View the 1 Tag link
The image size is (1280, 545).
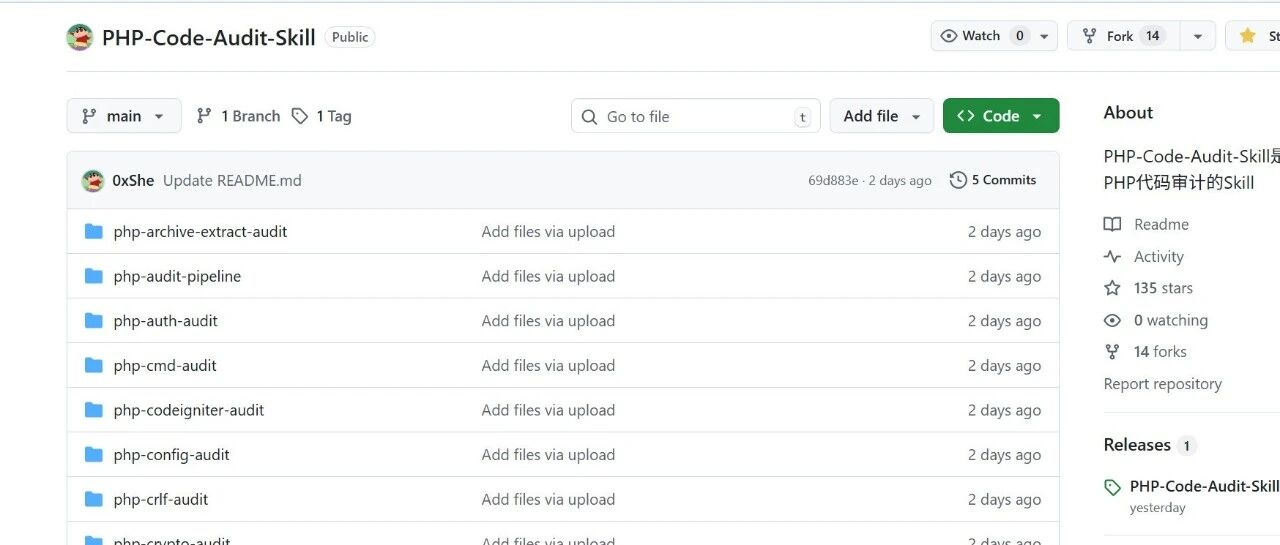point(321,116)
